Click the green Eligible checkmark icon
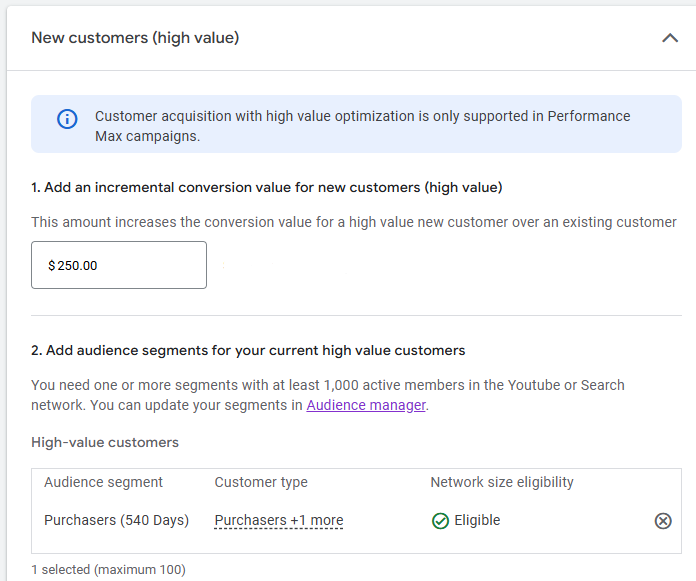The image size is (696, 581). pyautogui.click(x=440, y=521)
